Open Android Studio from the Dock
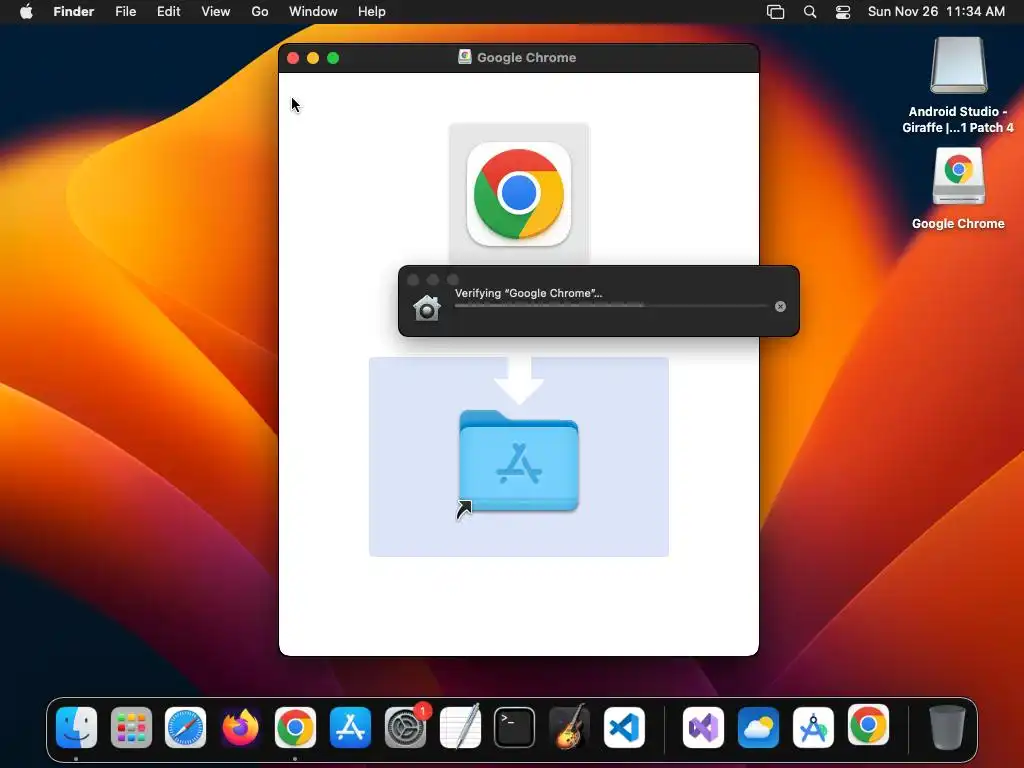The width and height of the screenshot is (1024, 768). 813,727
